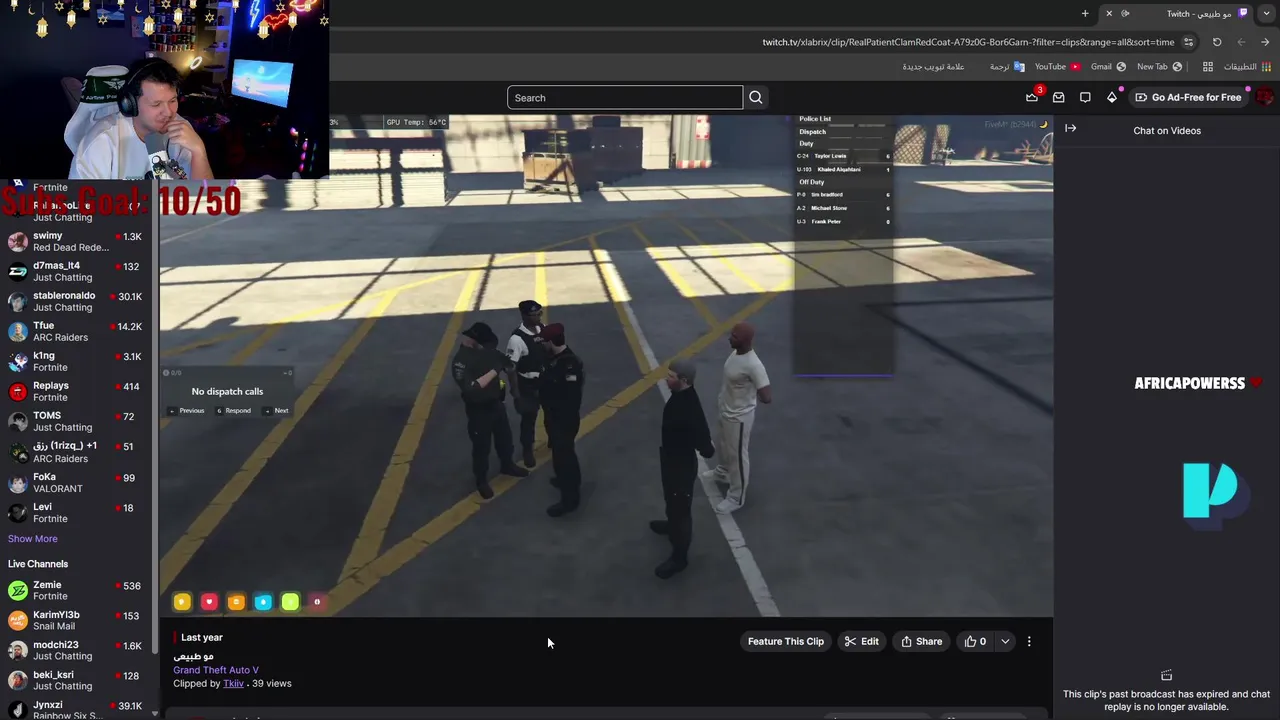Click Previous in dispatch calls panel
The width and height of the screenshot is (1280, 720).
pyautogui.click(x=187, y=411)
